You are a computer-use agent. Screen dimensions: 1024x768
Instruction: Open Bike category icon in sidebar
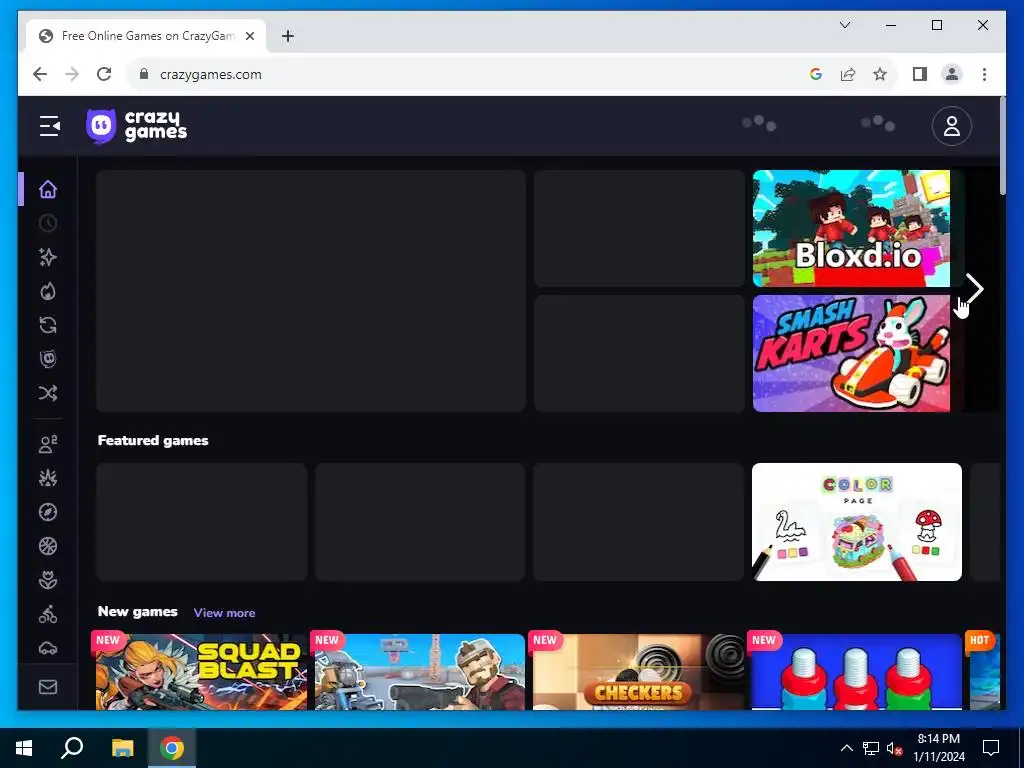(x=48, y=614)
